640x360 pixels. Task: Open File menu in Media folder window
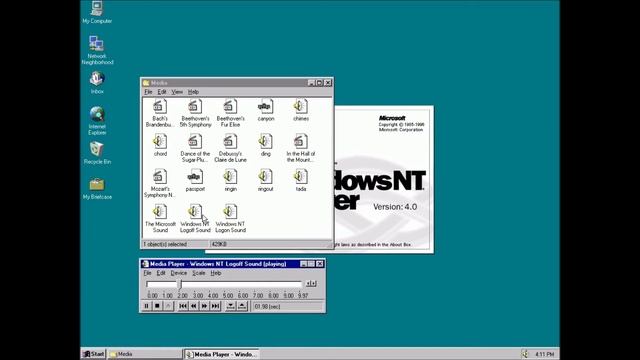click(148, 92)
